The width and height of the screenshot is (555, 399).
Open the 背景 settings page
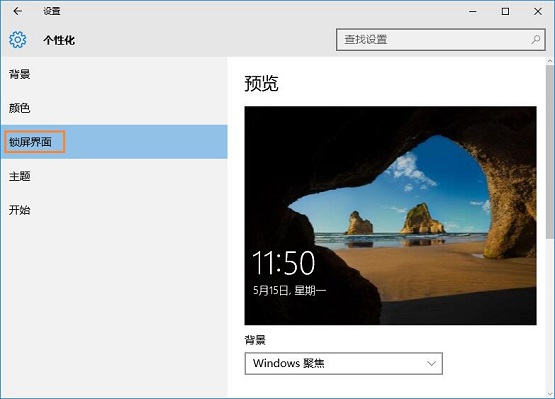click(x=114, y=74)
